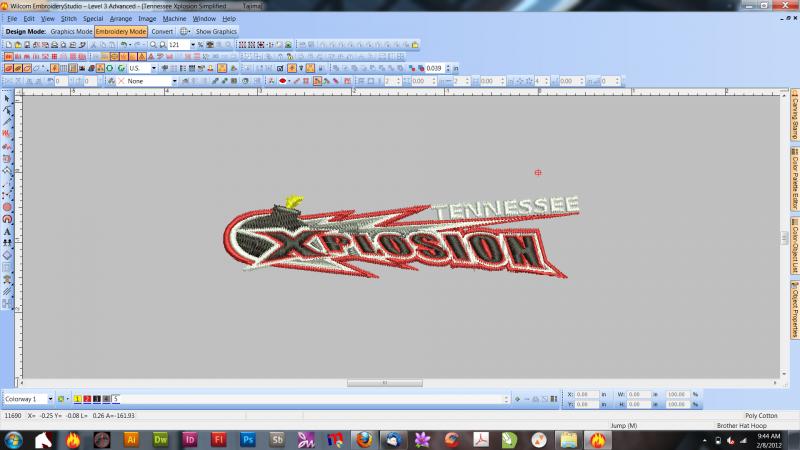800x450 pixels.
Task: Select gray color swatch 4
Action: [x=106, y=399]
